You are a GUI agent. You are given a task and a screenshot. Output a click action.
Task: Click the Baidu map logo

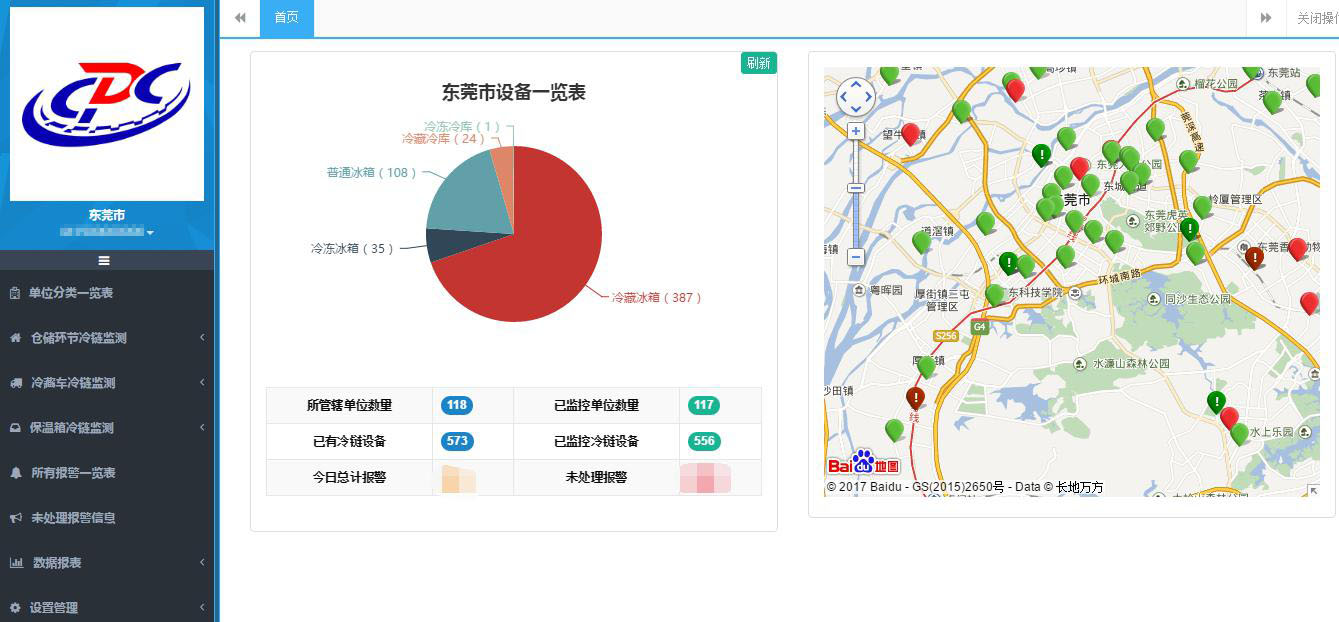(x=864, y=464)
